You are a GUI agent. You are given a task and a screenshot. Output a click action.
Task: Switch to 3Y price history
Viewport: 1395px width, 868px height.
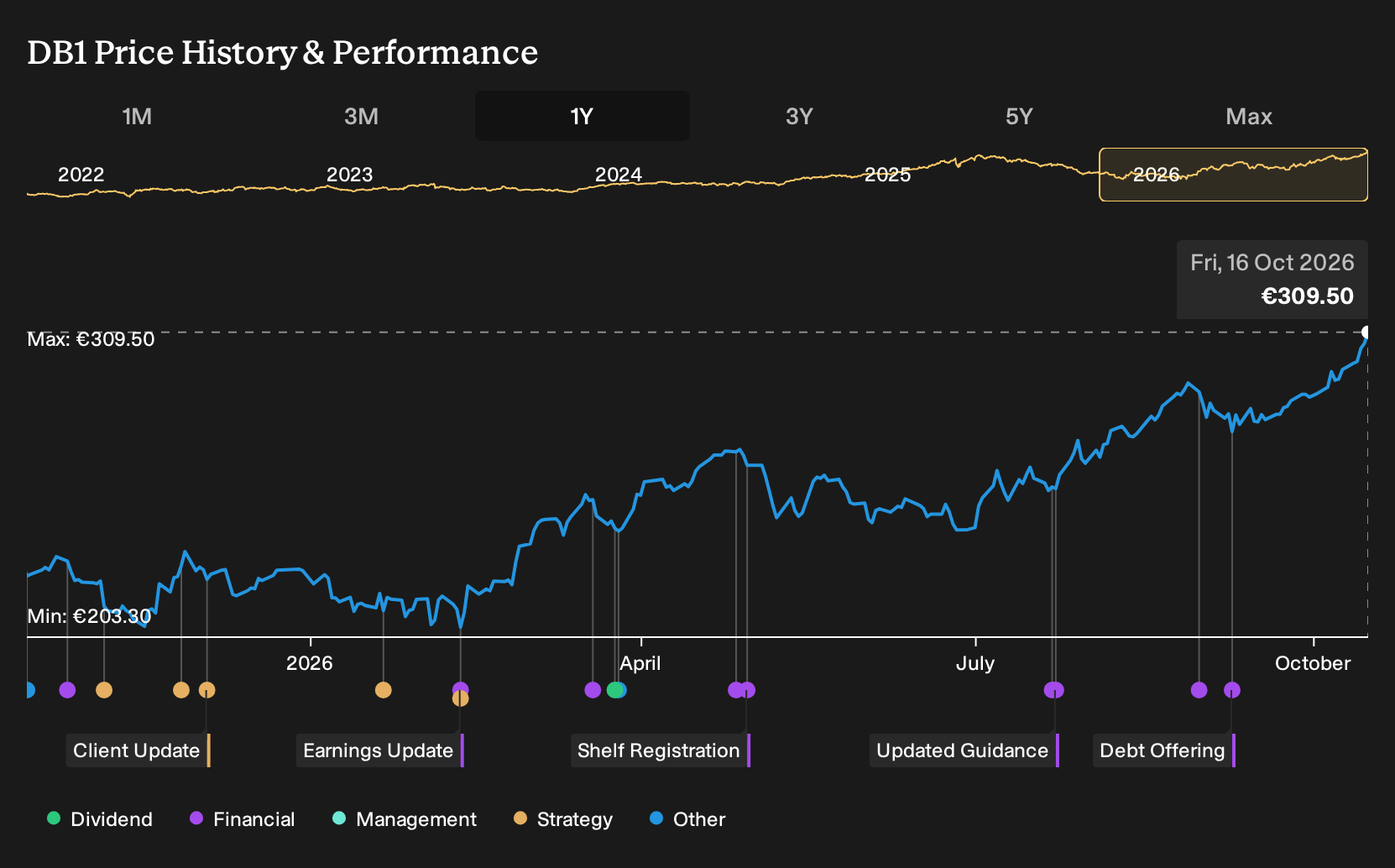pyautogui.click(x=799, y=116)
